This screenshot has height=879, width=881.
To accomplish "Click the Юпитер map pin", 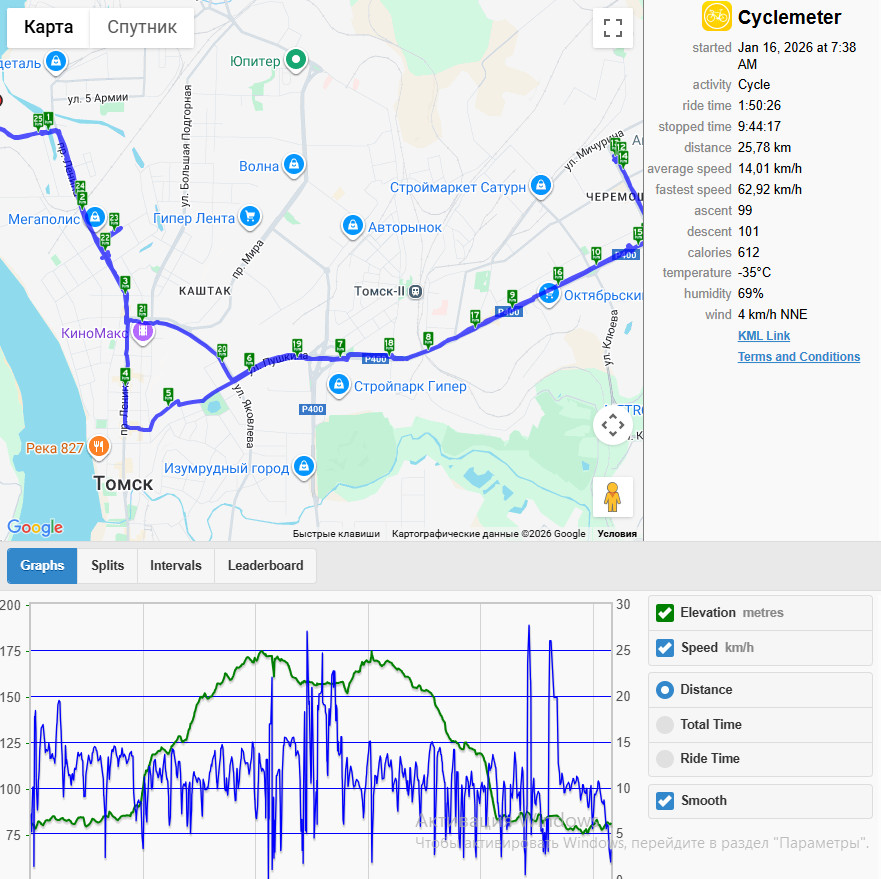I will [x=296, y=60].
